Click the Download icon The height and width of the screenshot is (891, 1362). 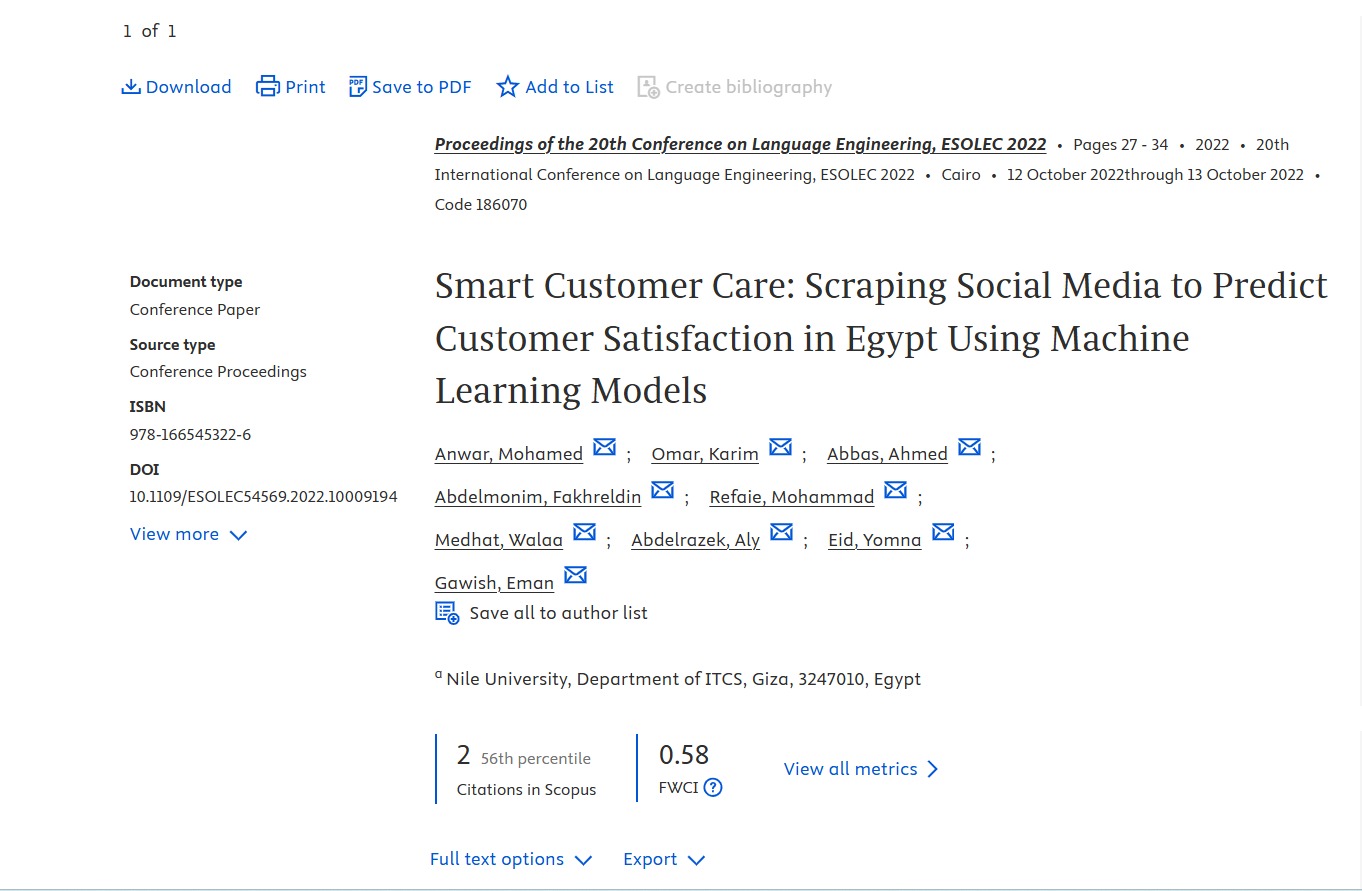[131, 87]
